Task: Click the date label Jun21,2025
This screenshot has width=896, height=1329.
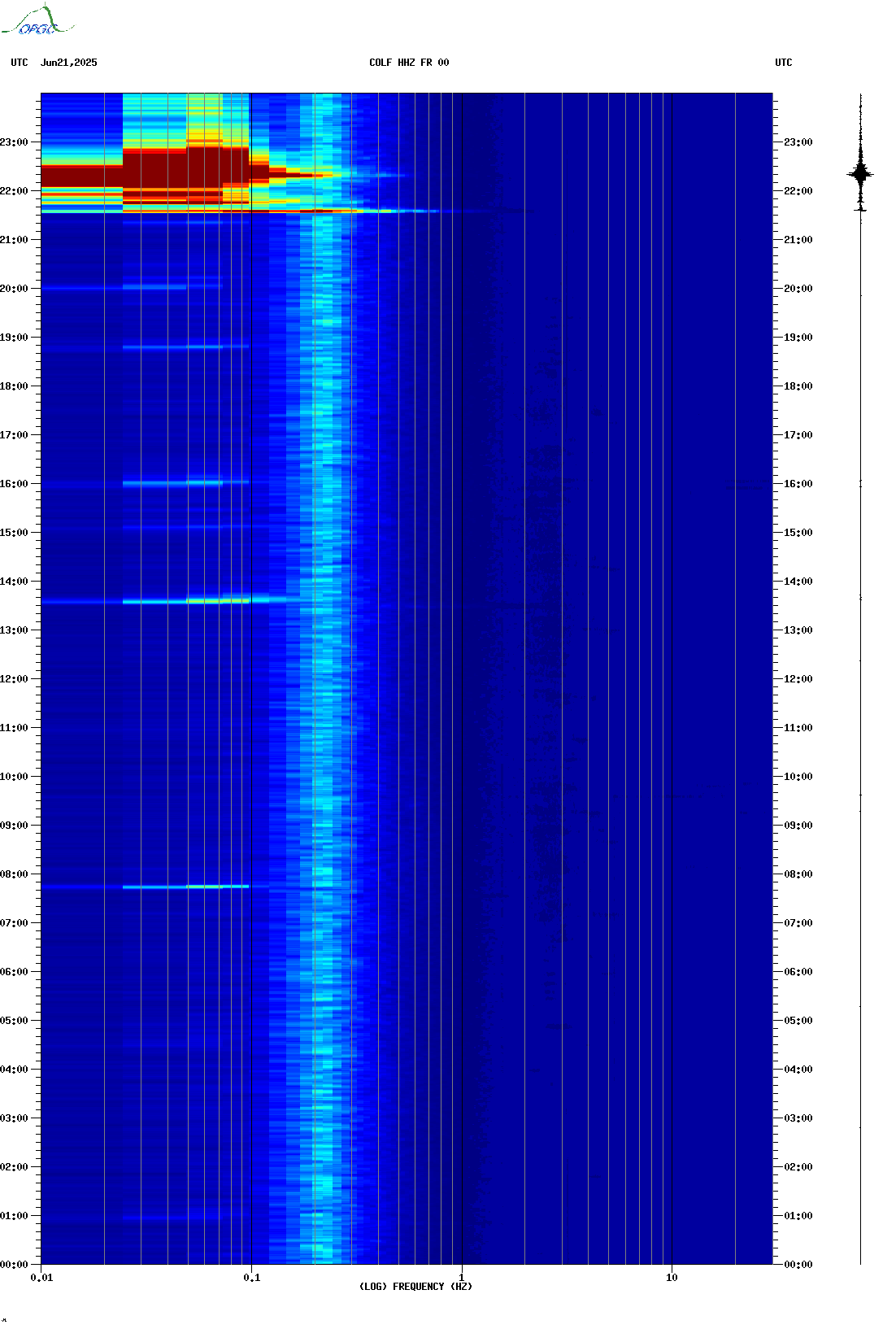Action: coord(69,63)
